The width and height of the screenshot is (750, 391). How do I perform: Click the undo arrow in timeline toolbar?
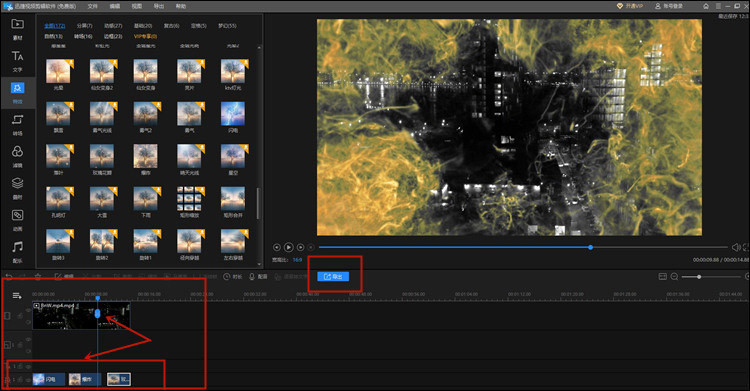[9, 277]
